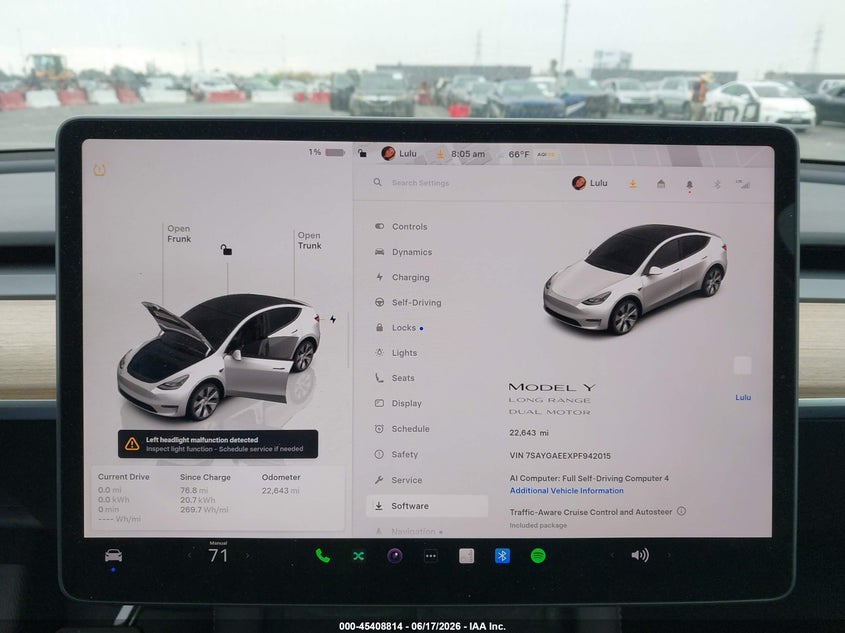Tap the download icon in settings header
The height and width of the screenshot is (633, 845).
point(633,184)
